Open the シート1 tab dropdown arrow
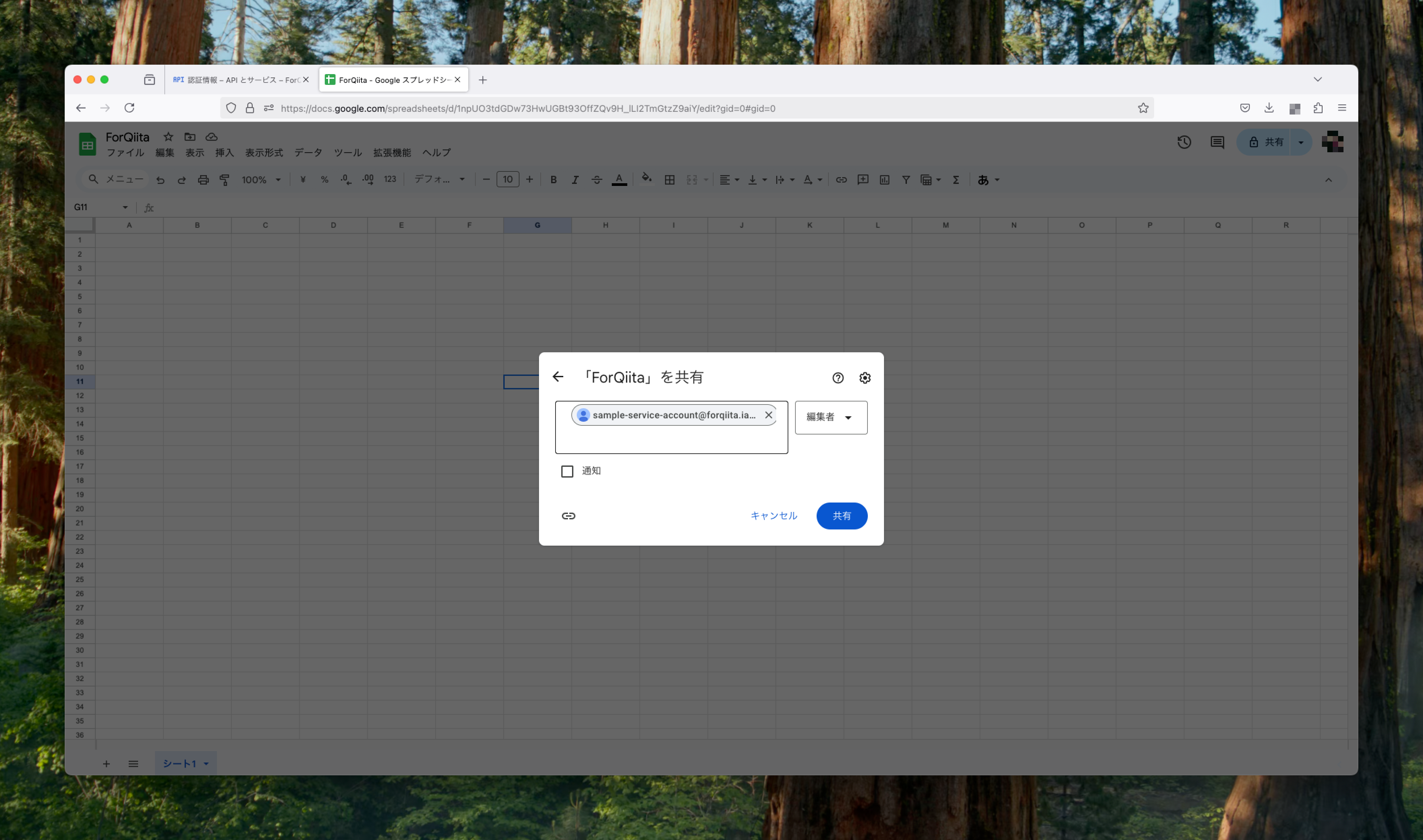This screenshot has height=840, width=1423. coord(206,764)
